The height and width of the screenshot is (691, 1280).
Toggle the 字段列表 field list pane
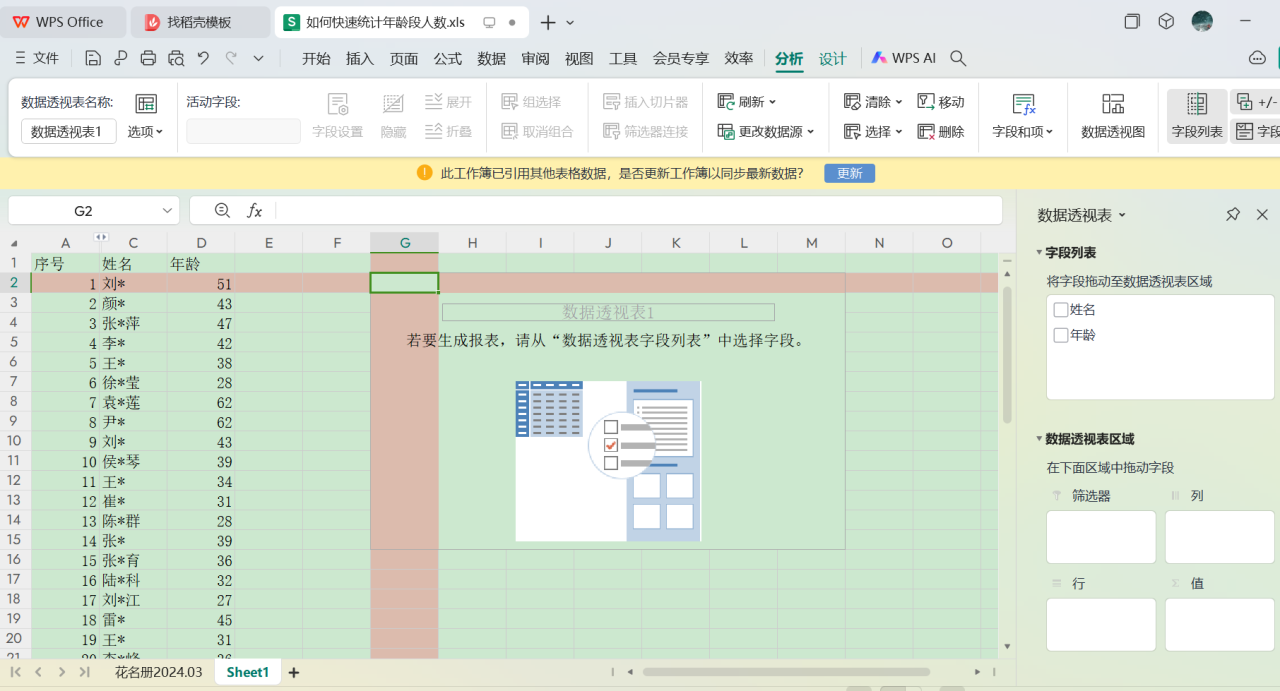(x=1197, y=116)
